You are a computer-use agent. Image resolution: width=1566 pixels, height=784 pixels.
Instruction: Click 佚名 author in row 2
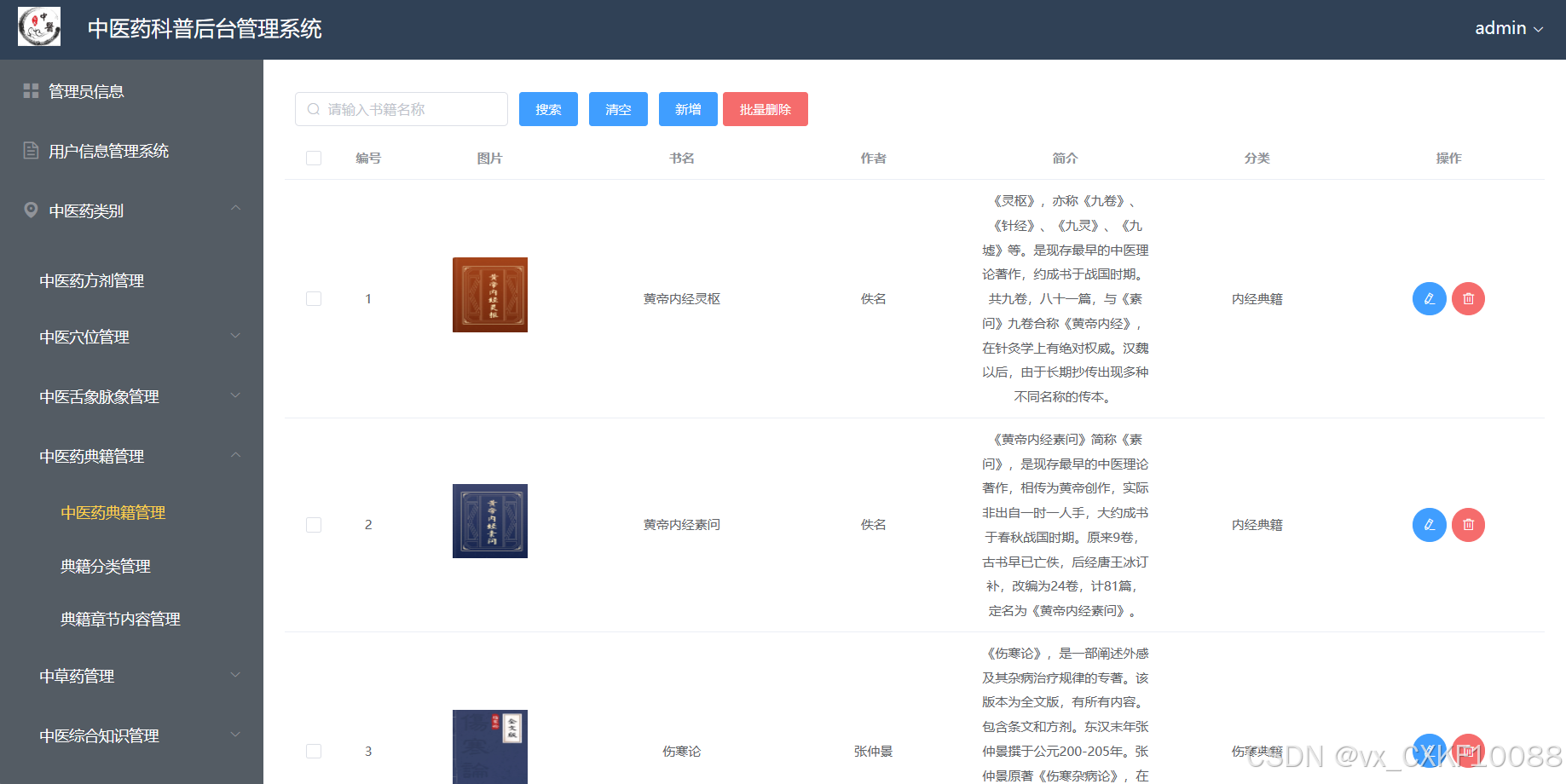pyautogui.click(x=874, y=525)
